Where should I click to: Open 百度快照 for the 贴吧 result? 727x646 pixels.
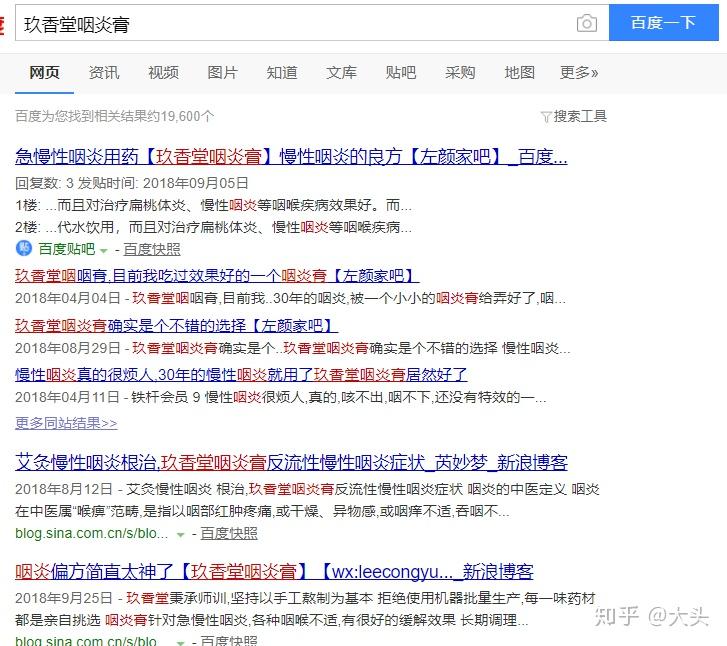click(152, 249)
